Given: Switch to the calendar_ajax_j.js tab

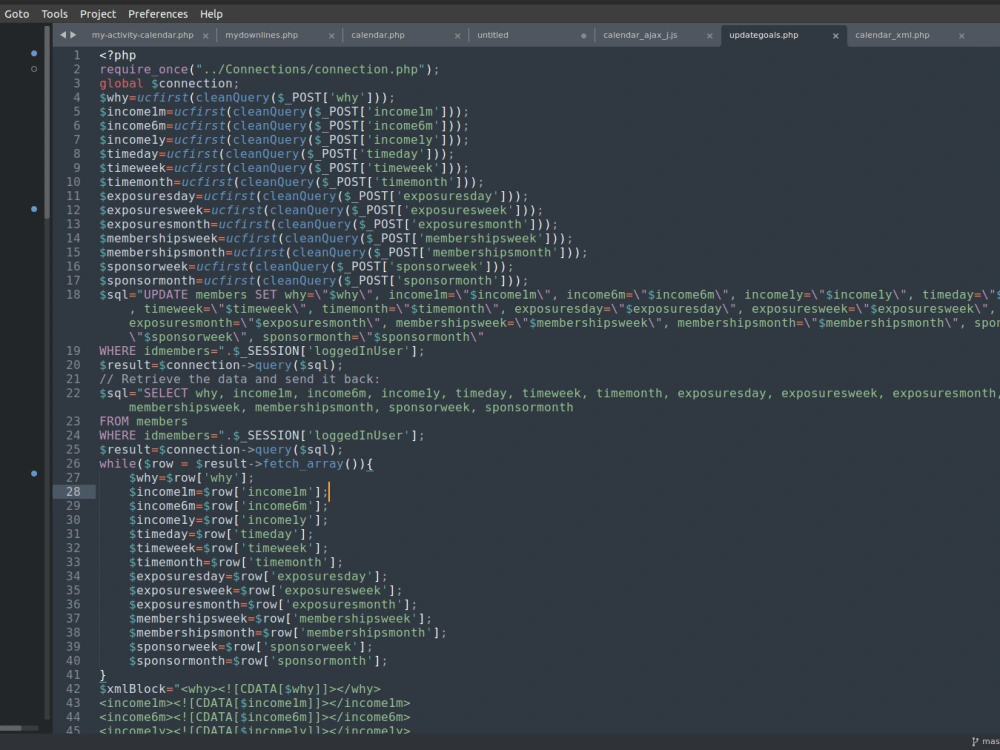Looking at the screenshot, I should pos(640,35).
